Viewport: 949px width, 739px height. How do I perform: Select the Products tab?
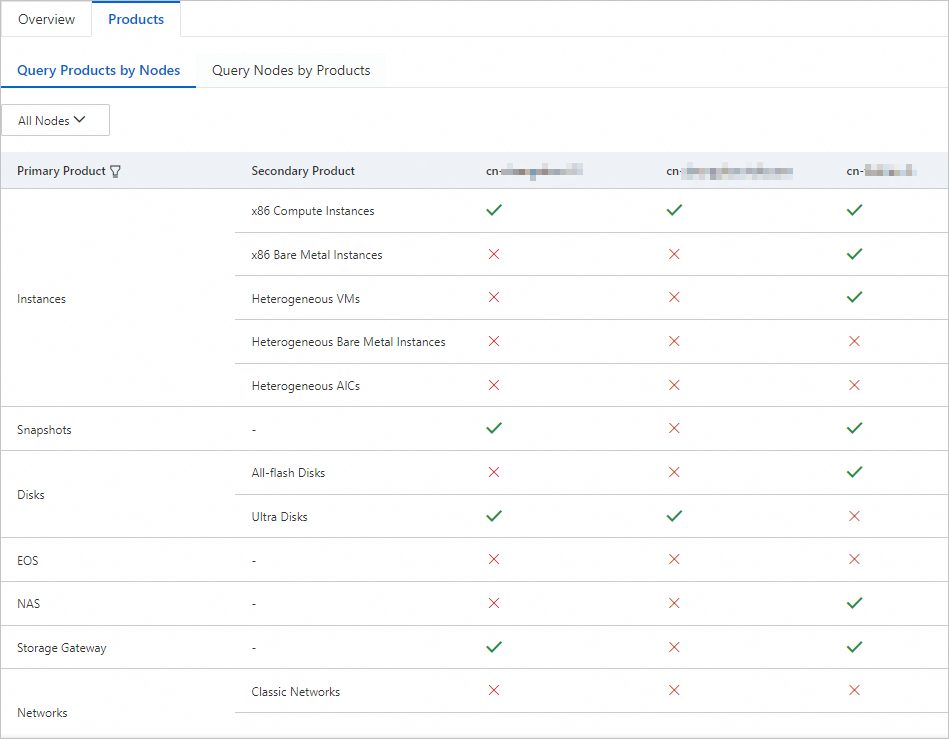click(136, 20)
